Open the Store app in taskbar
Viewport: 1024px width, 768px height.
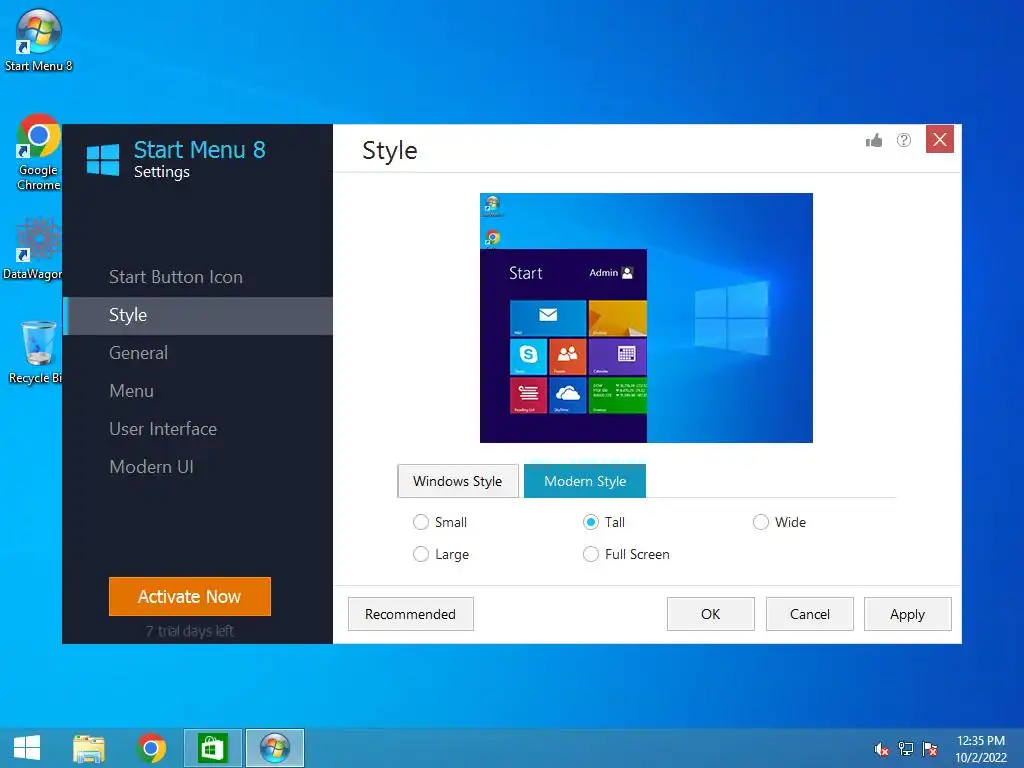pyautogui.click(x=212, y=748)
